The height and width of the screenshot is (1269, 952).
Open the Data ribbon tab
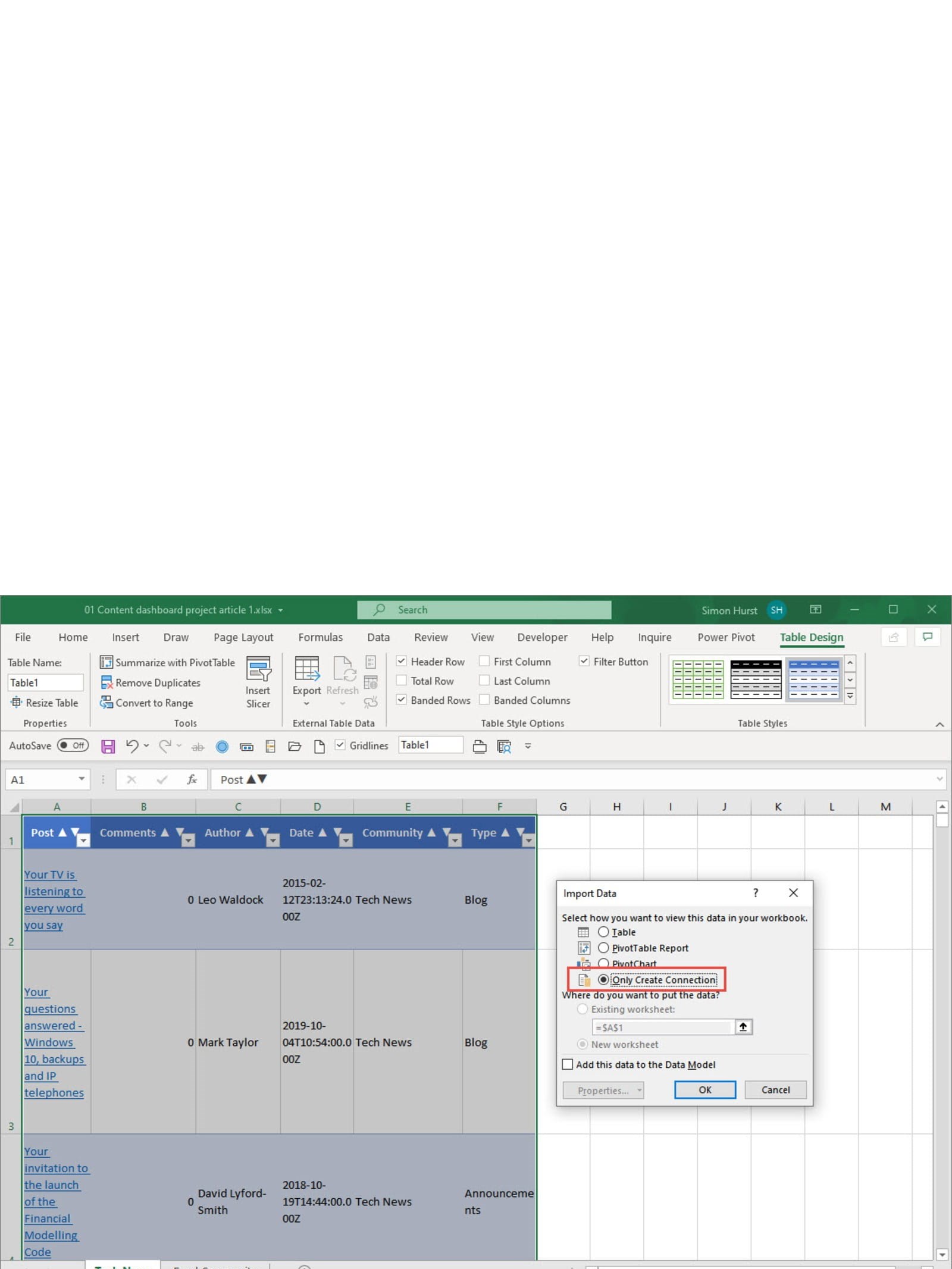tap(378, 637)
